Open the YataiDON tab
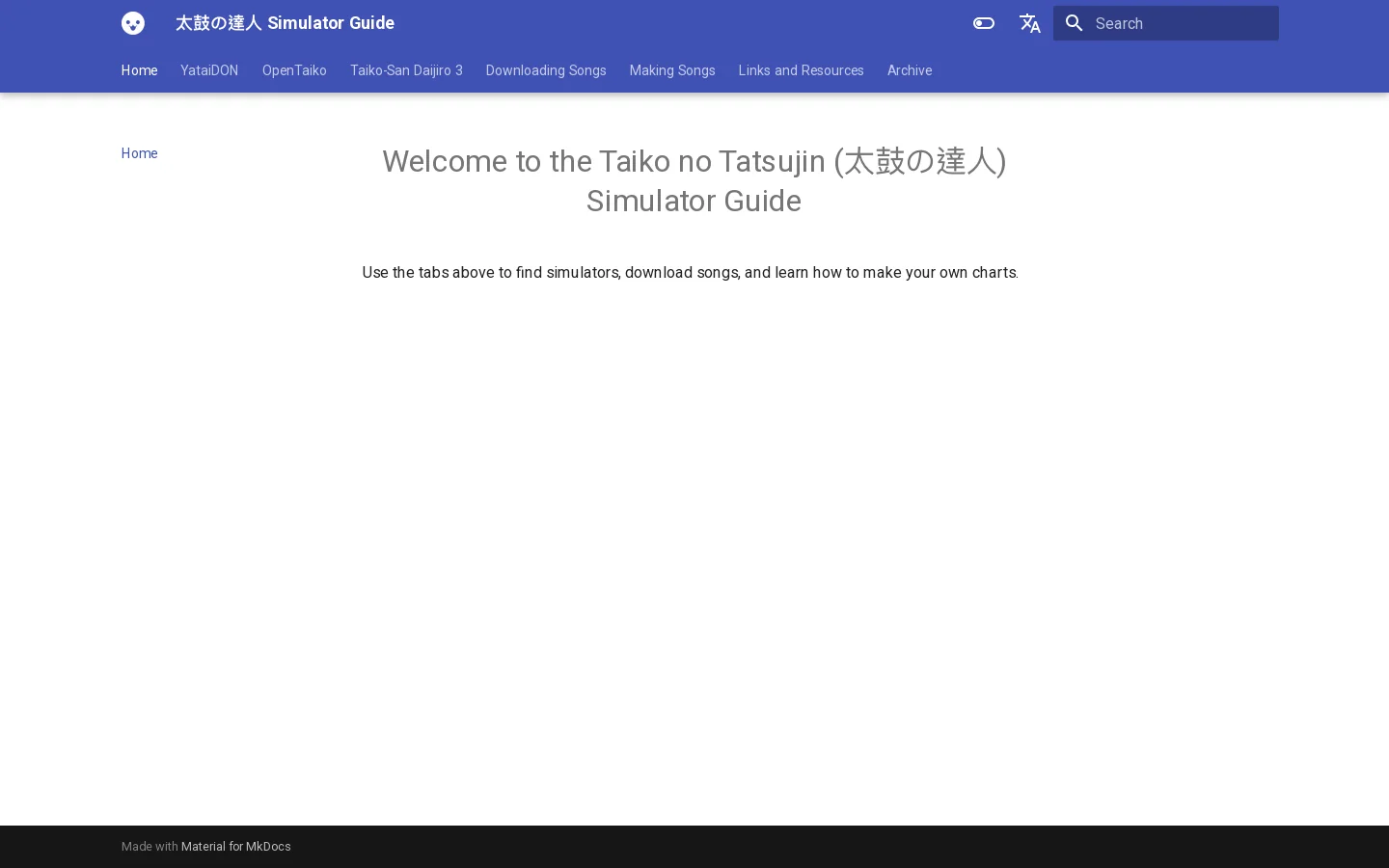This screenshot has width=1389, height=868. tap(209, 70)
